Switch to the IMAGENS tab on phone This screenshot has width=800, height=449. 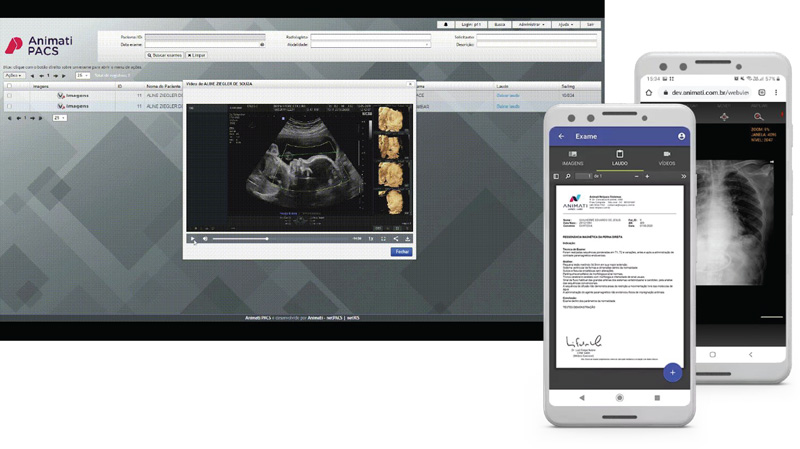(572, 158)
